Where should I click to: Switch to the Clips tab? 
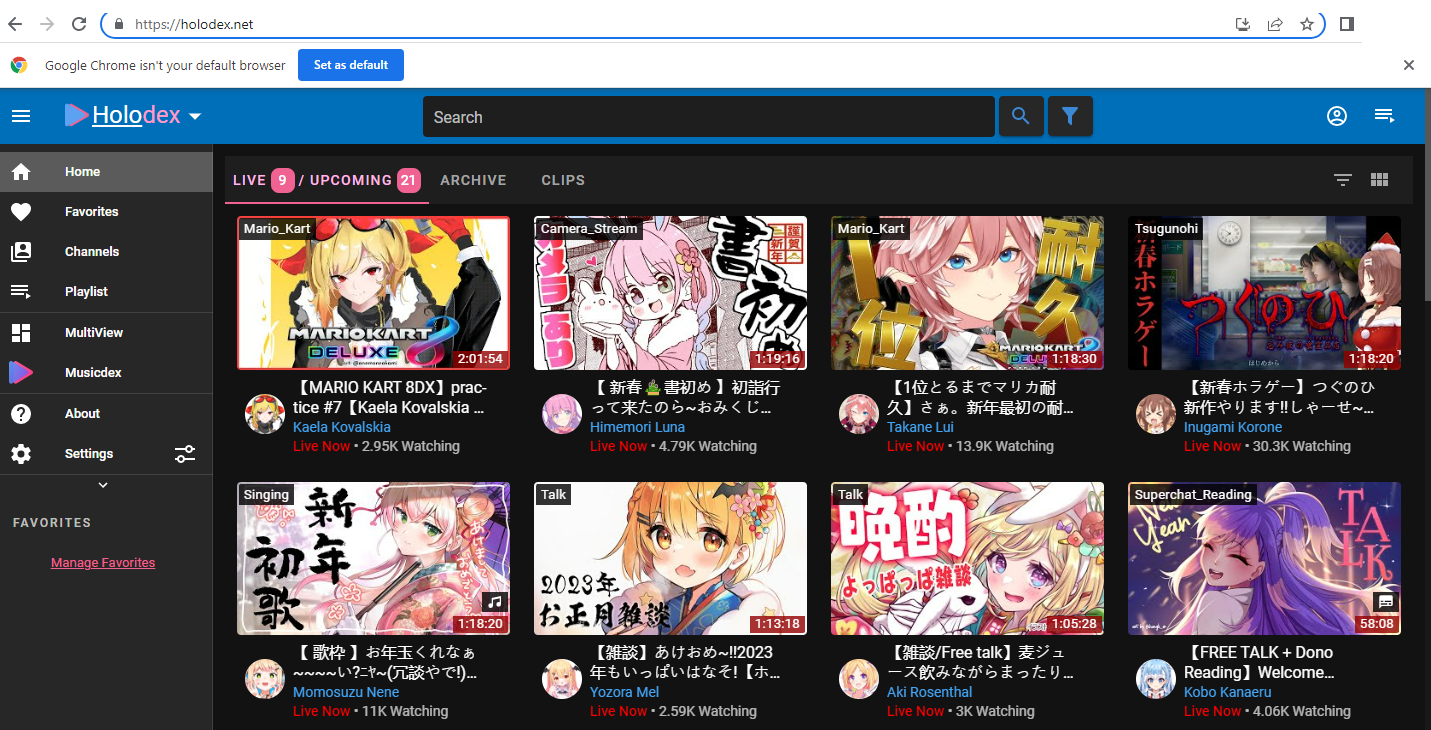click(x=563, y=180)
